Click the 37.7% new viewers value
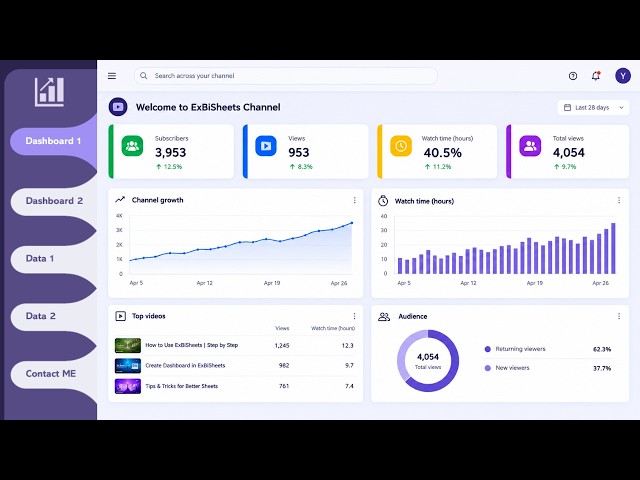This screenshot has width=640, height=480. click(602, 368)
